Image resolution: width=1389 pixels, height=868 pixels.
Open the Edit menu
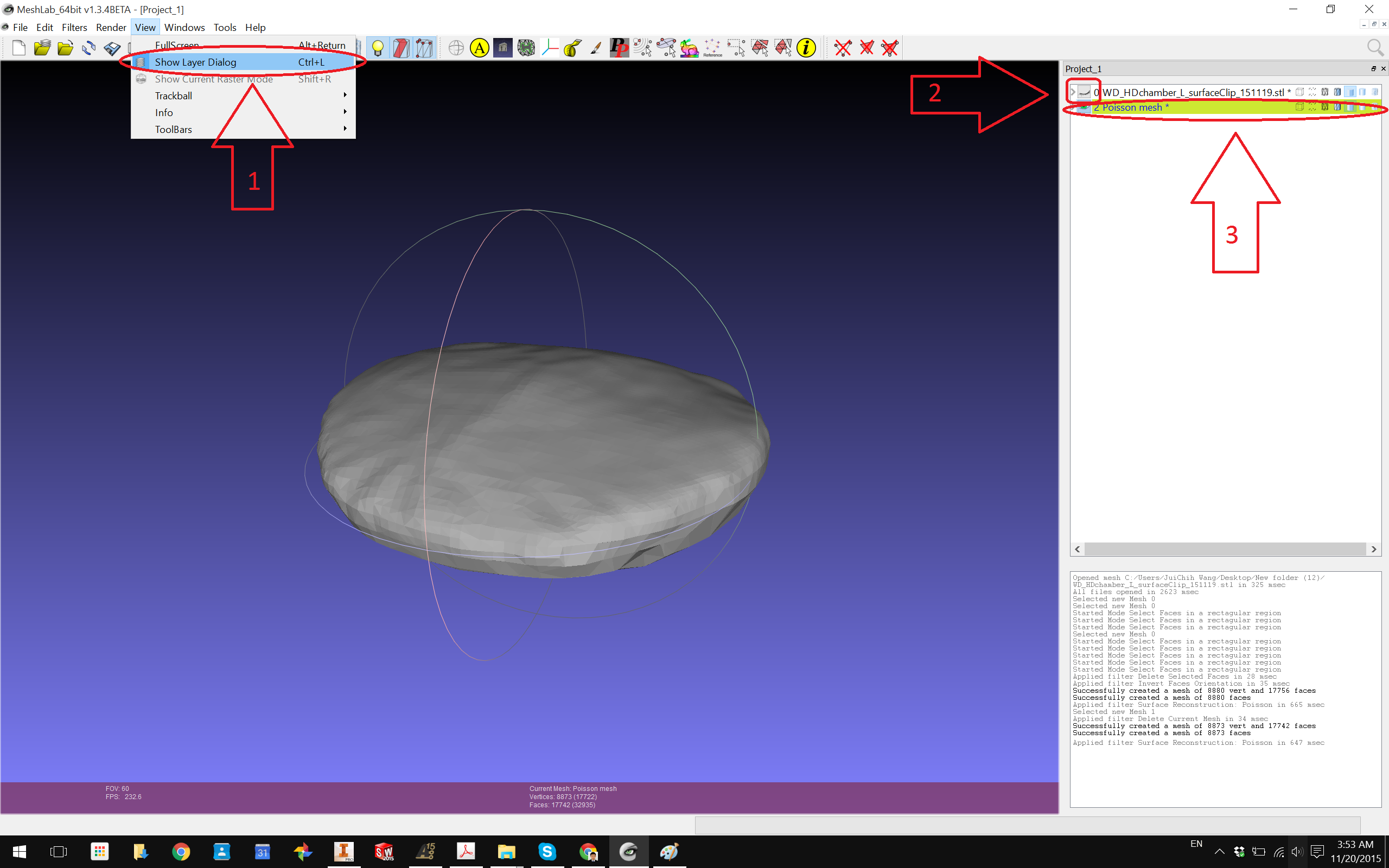pyautogui.click(x=44, y=27)
